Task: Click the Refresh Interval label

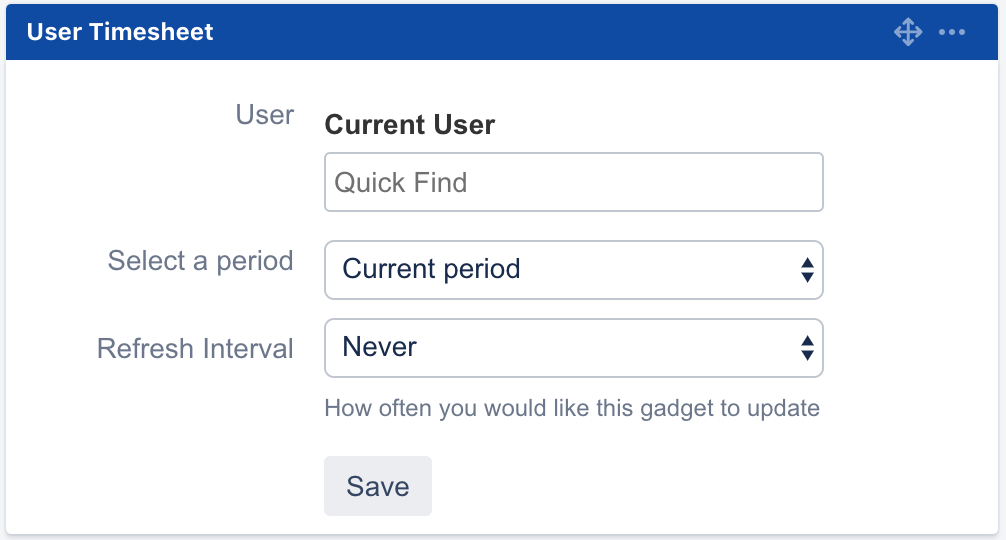Action: pos(195,349)
